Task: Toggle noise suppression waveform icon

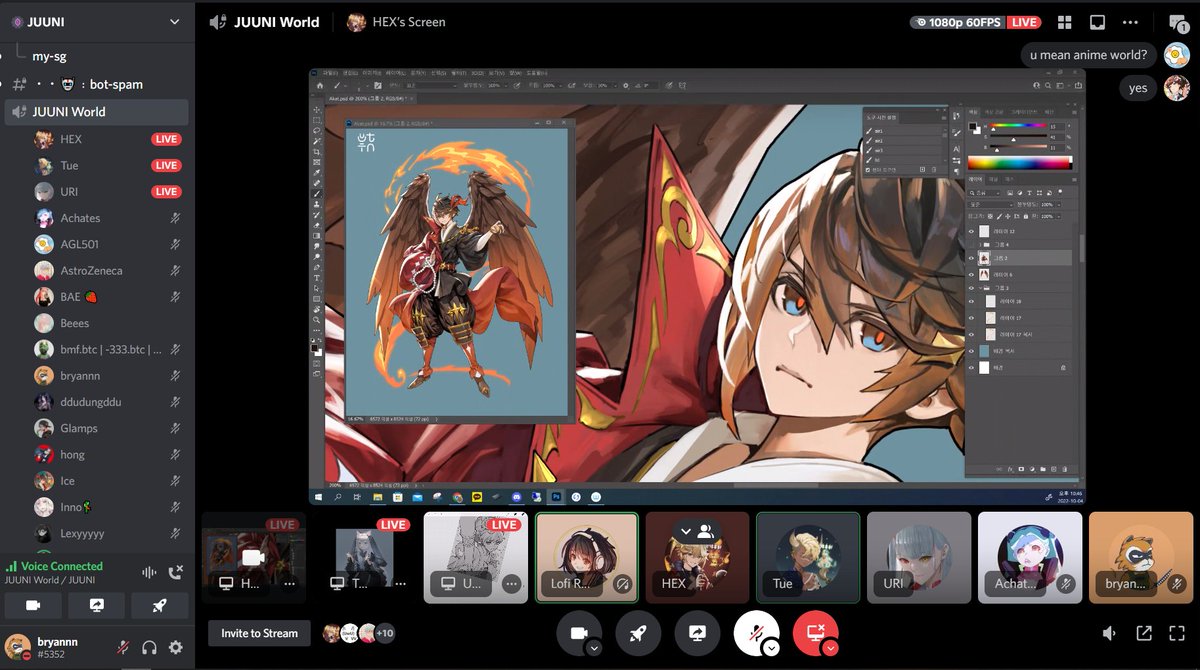Action: (150, 572)
